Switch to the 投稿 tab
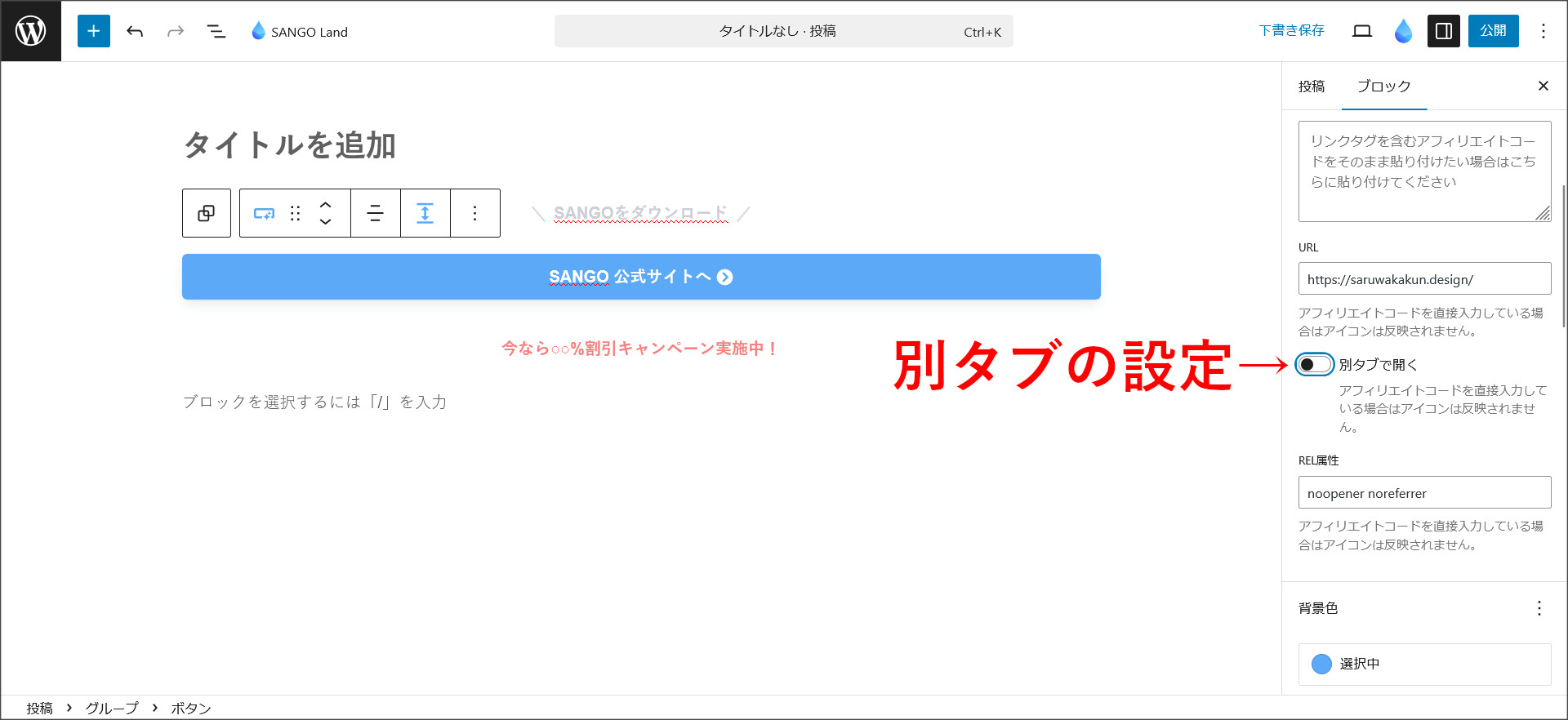 tap(1312, 87)
